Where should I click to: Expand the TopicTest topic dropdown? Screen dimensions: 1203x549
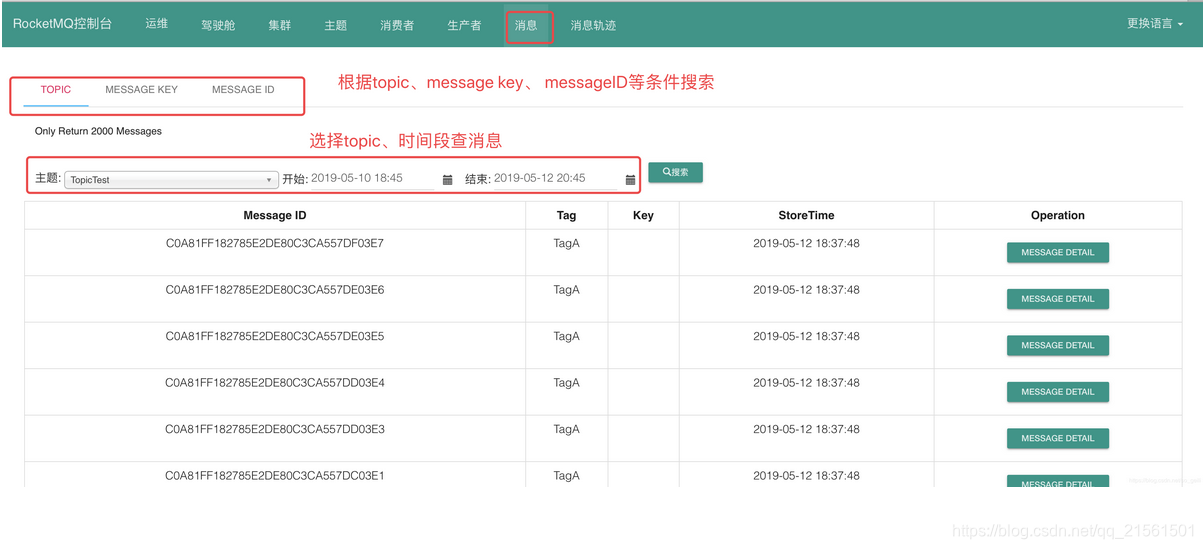point(171,180)
